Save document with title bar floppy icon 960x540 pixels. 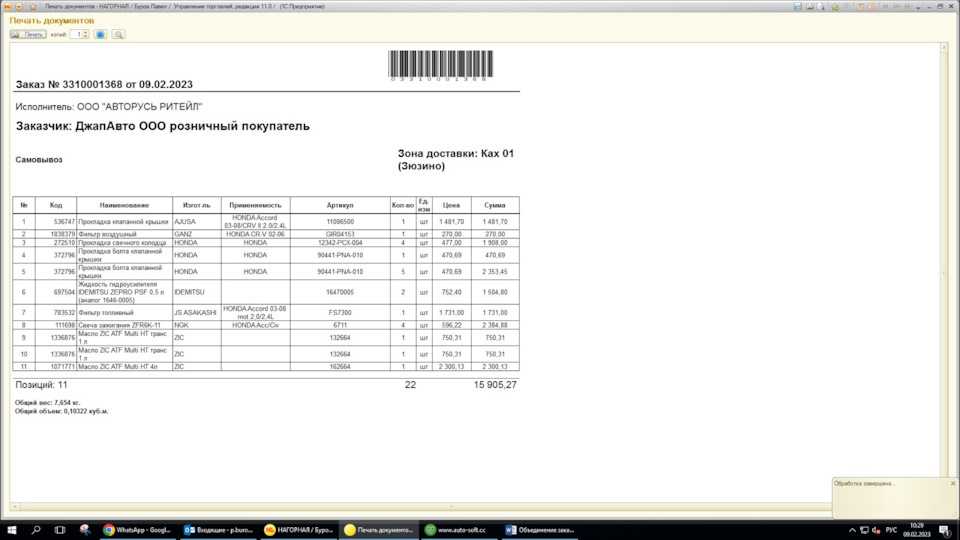coord(798,6)
